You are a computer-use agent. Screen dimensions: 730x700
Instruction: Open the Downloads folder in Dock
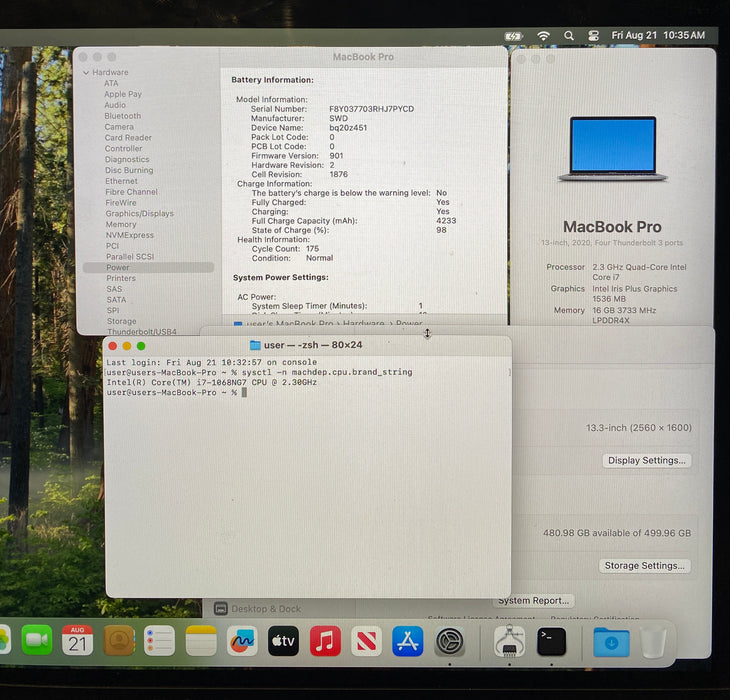click(611, 642)
